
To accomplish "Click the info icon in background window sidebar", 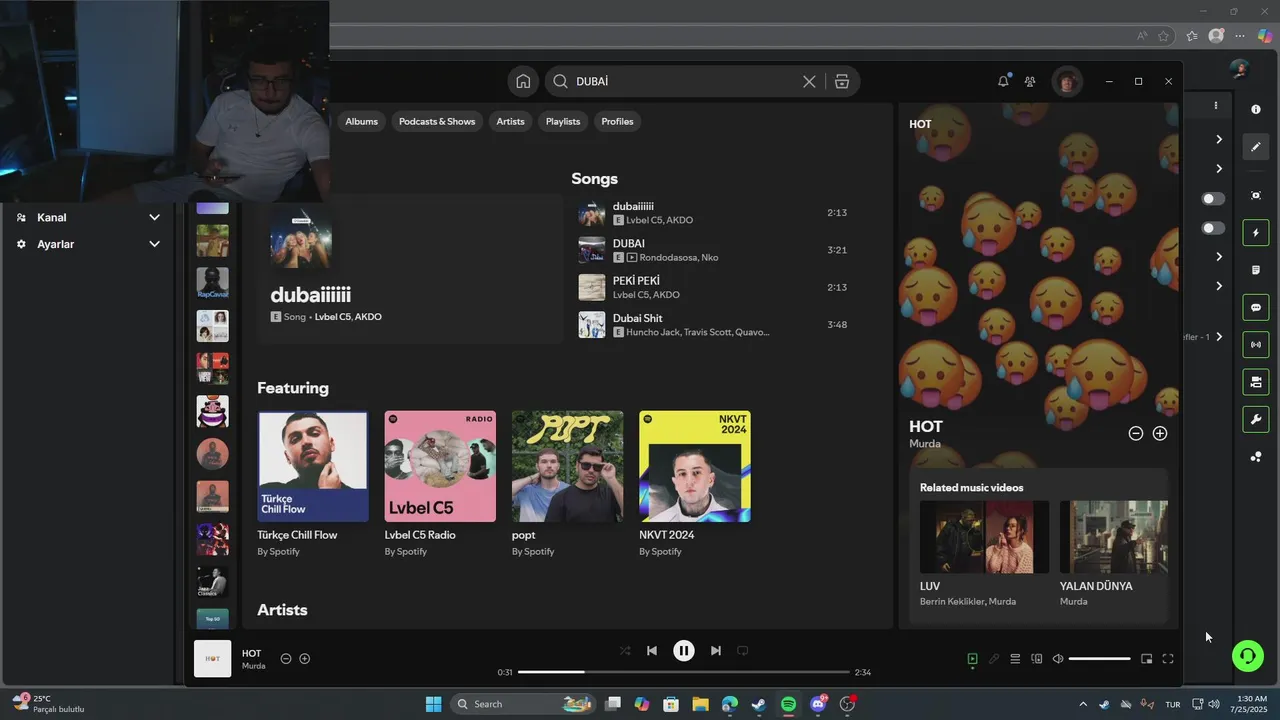I will click(1256, 109).
